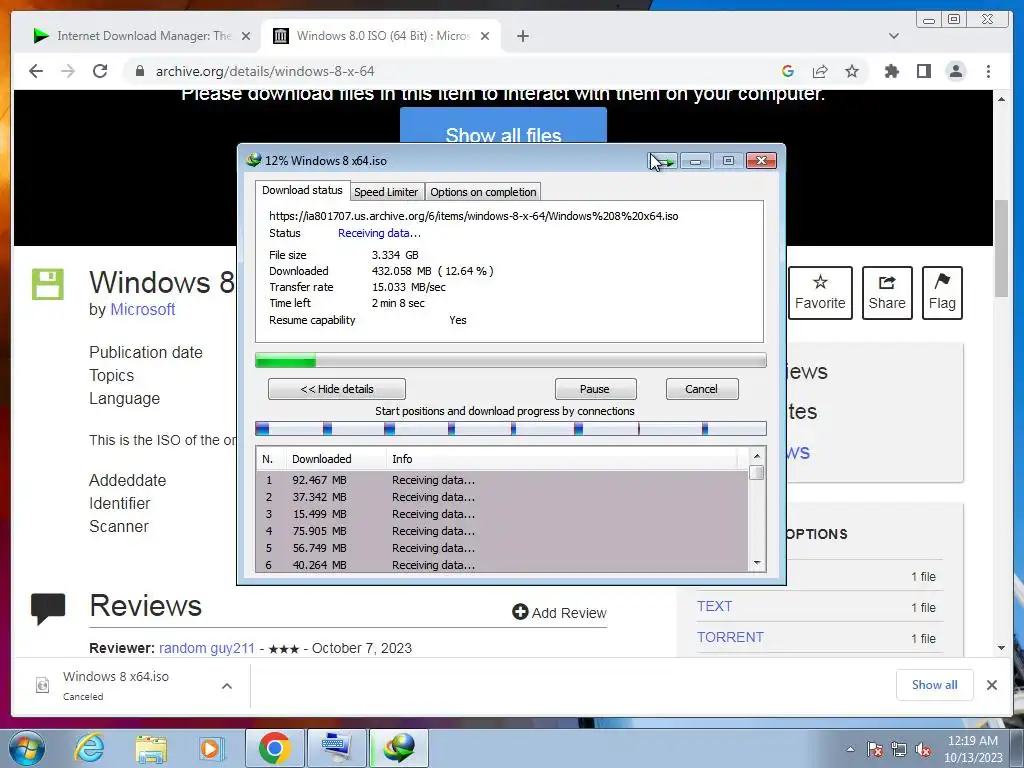
Task: Open Chrome's three-dot menu
Action: point(988,71)
